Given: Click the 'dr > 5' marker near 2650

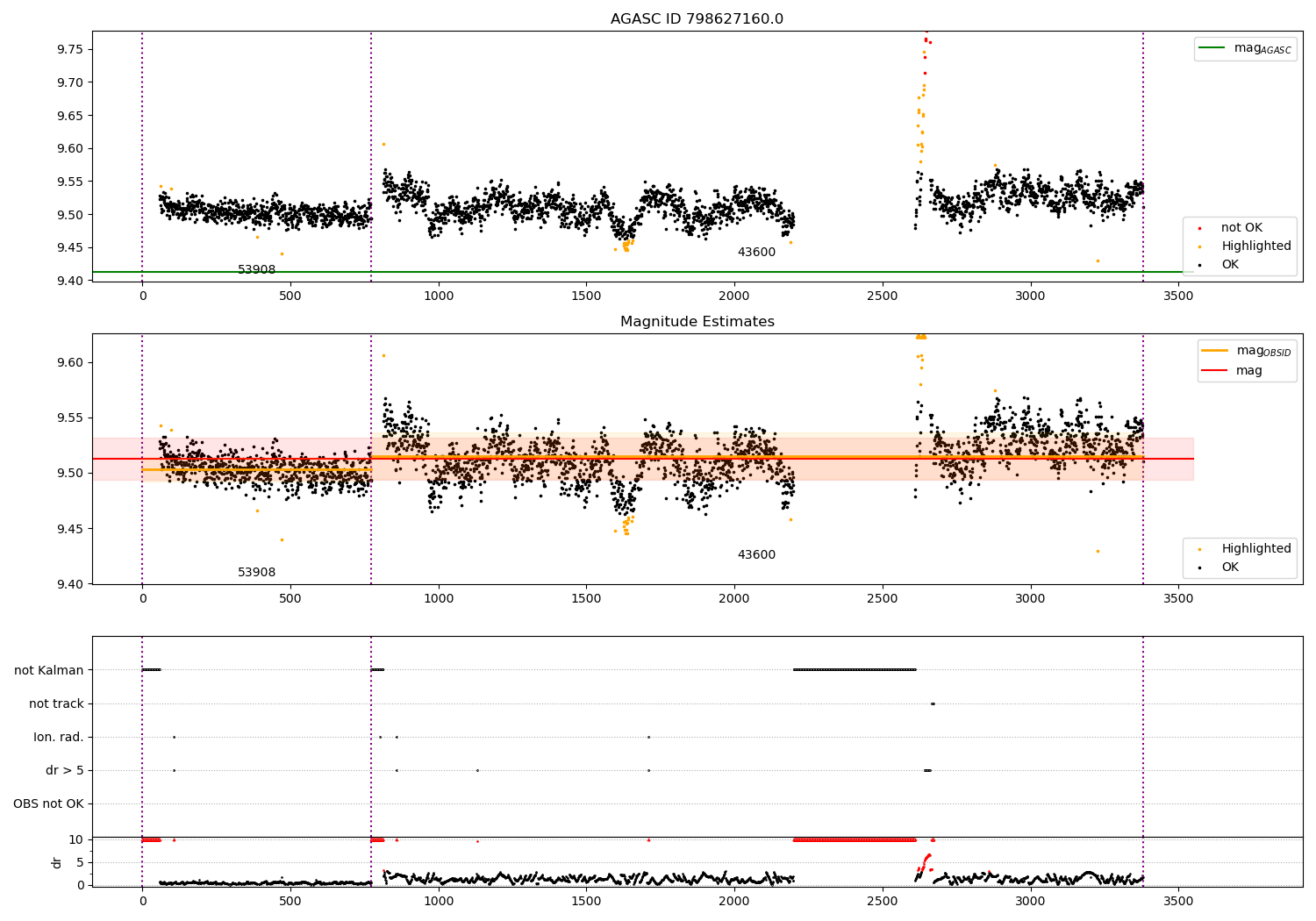Looking at the screenshot, I should (x=927, y=770).
